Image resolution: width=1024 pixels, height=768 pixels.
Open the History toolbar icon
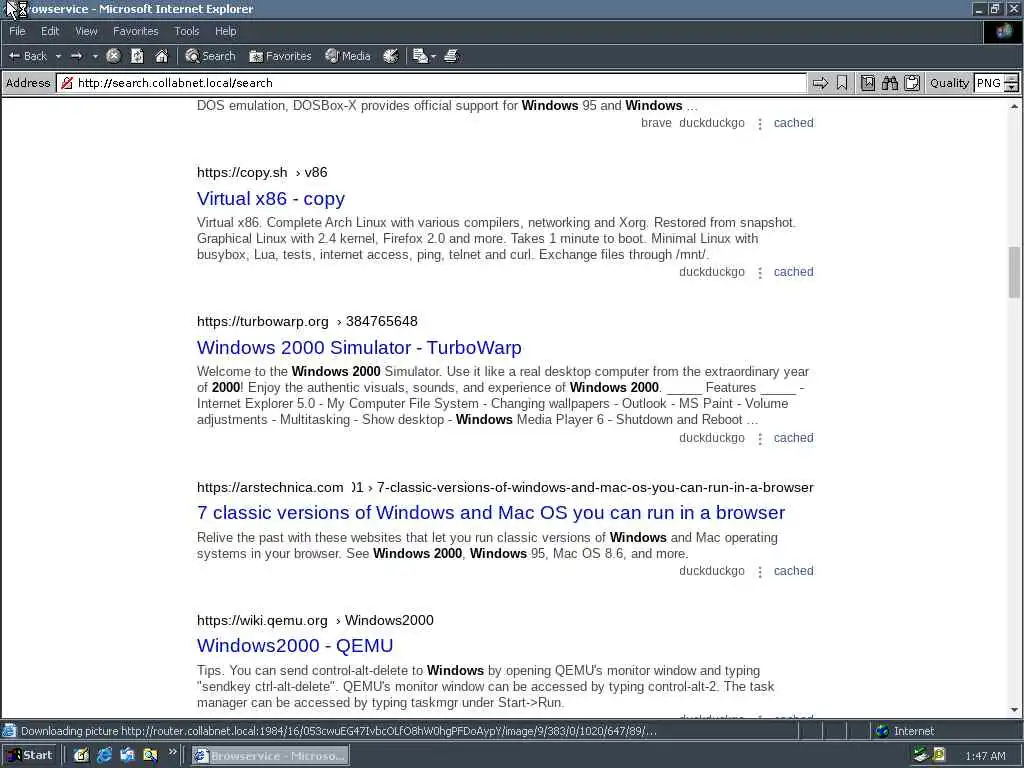(391, 56)
